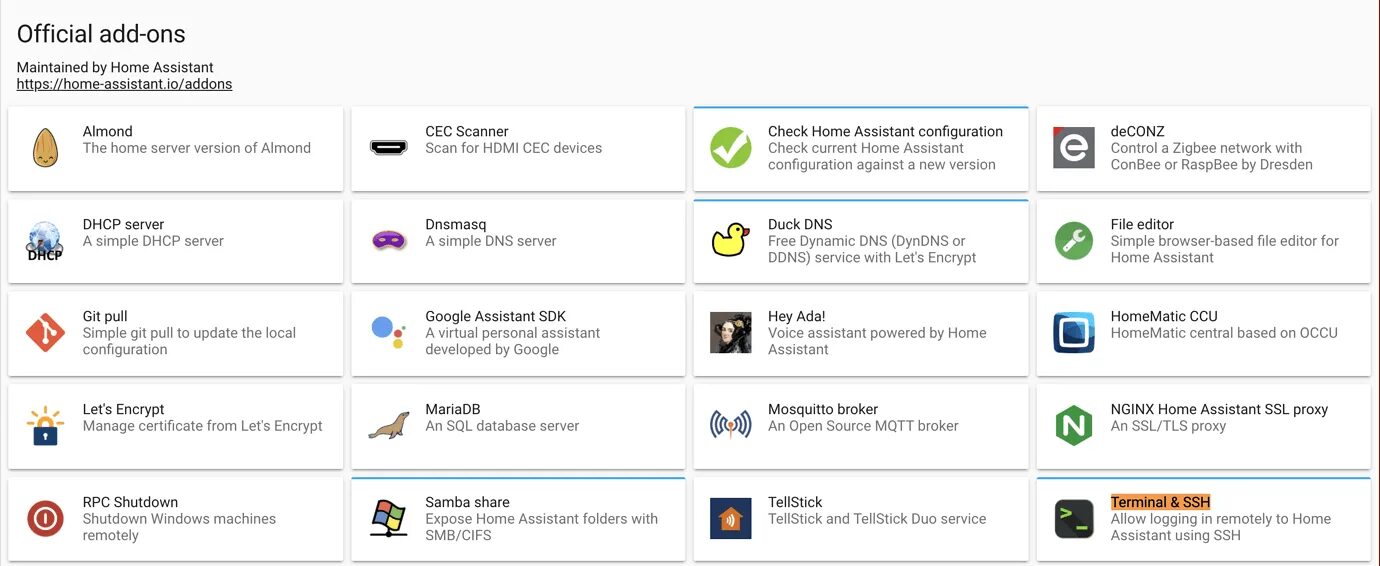This screenshot has width=1380, height=566.
Task: Click the yellow Duck DNS duck icon
Action: [x=731, y=241]
